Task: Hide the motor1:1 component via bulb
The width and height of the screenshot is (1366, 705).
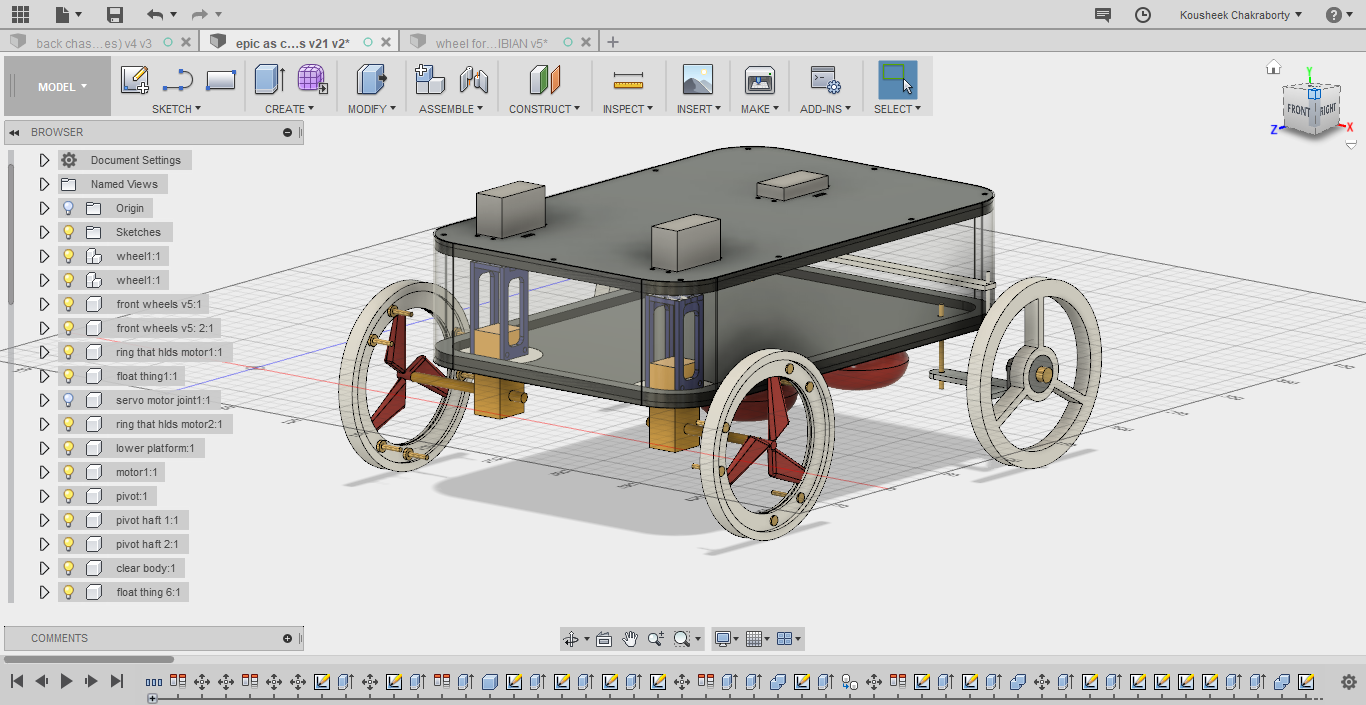Action: pyautogui.click(x=69, y=472)
